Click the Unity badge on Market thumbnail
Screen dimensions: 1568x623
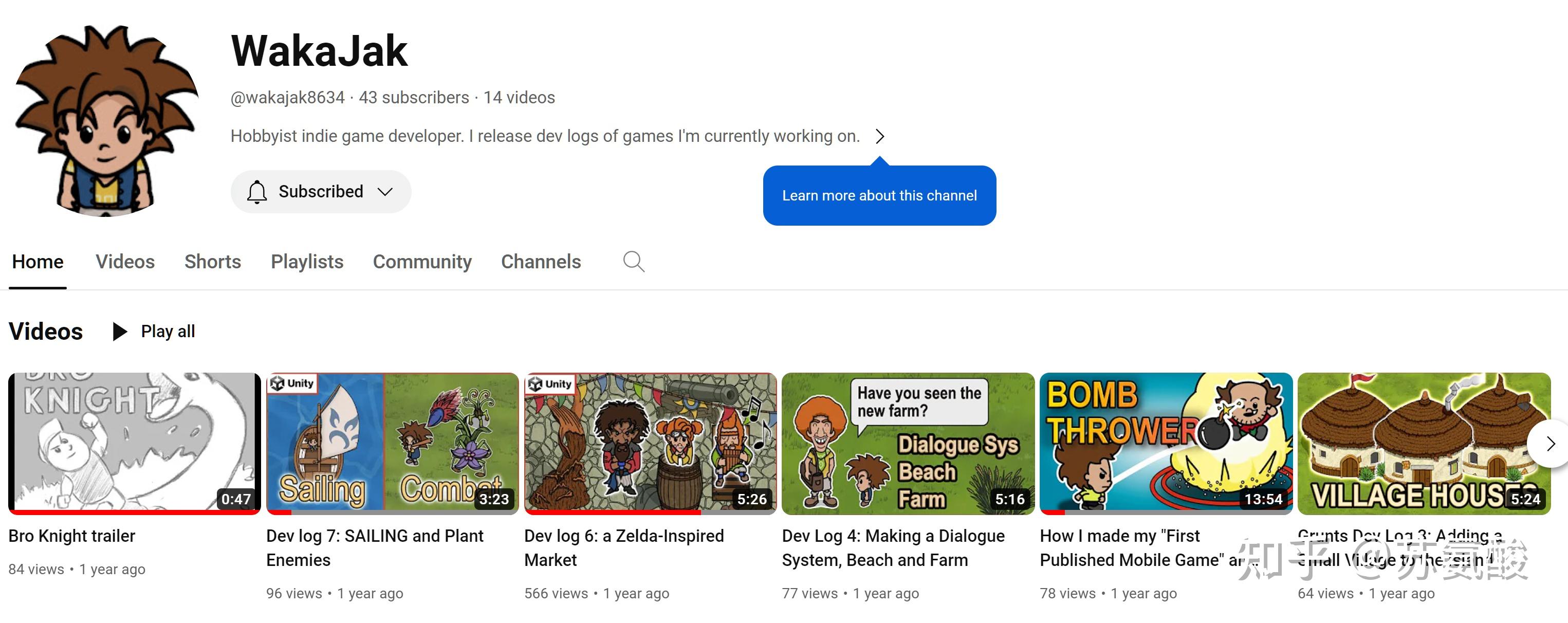click(x=550, y=383)
